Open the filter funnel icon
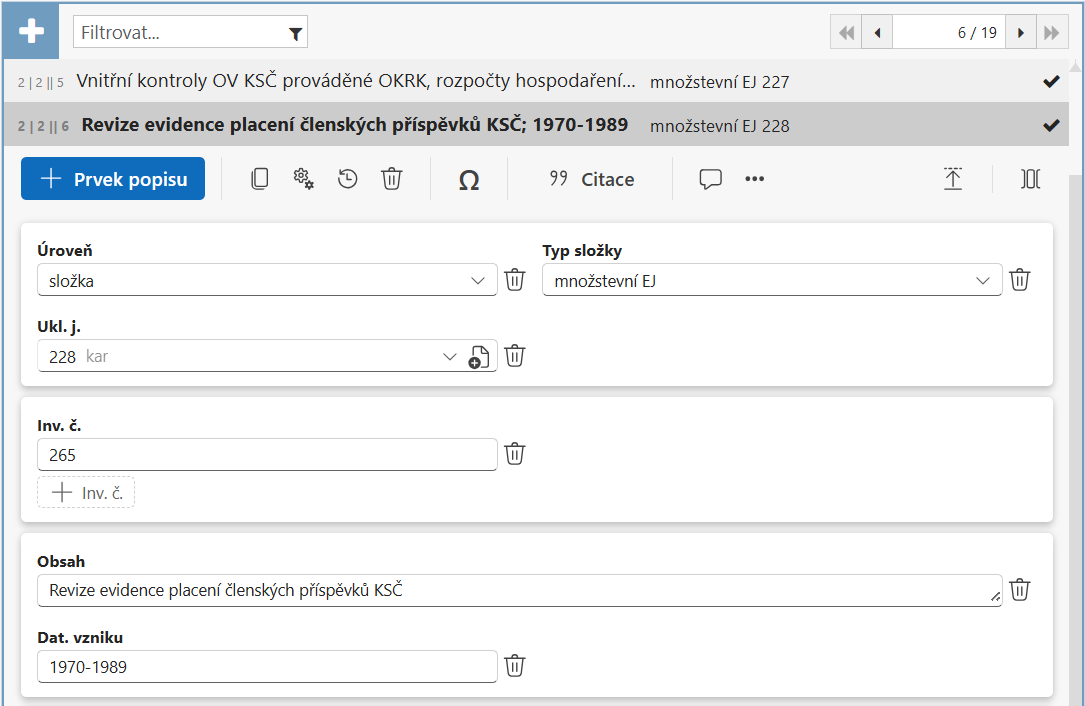 click(x=295, y=34)
